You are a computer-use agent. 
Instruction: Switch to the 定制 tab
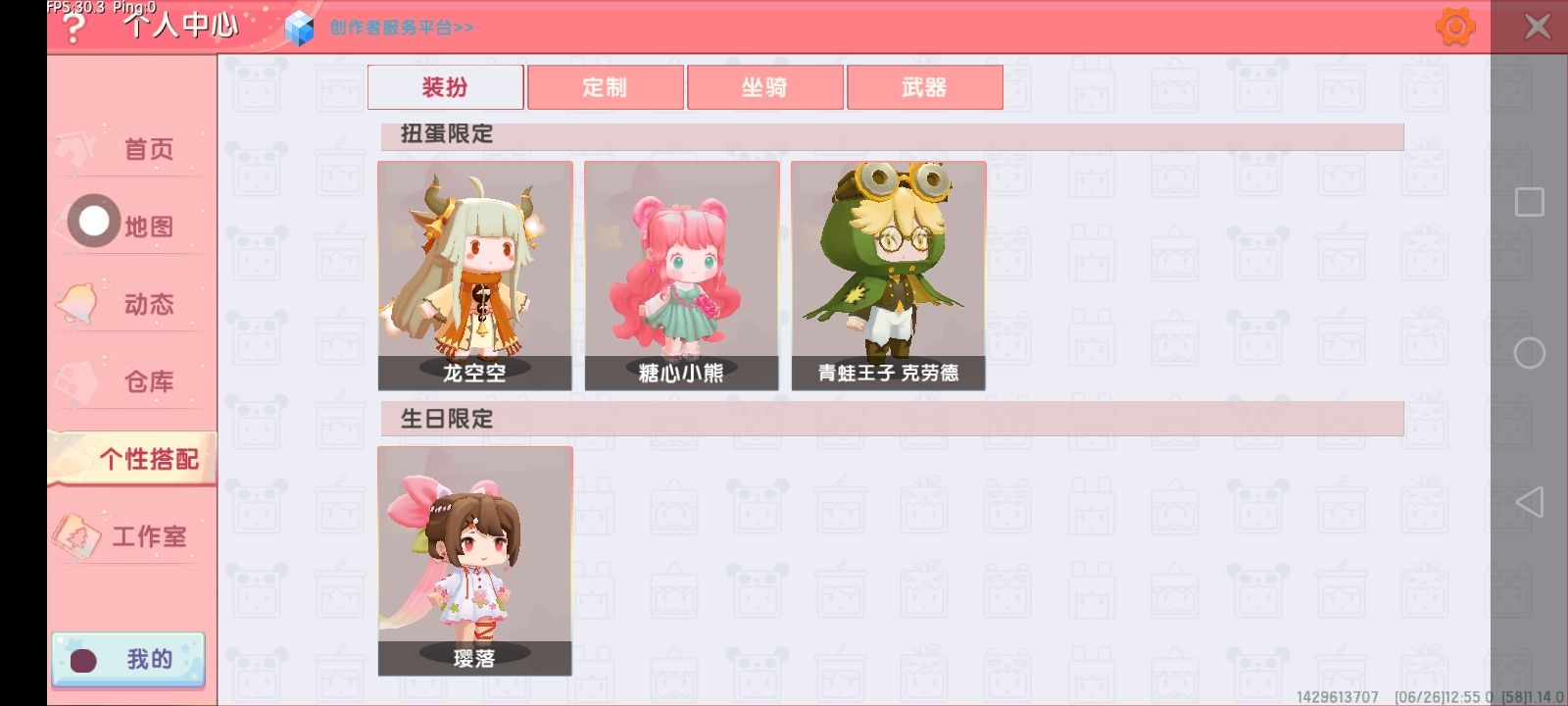[605, 87]
